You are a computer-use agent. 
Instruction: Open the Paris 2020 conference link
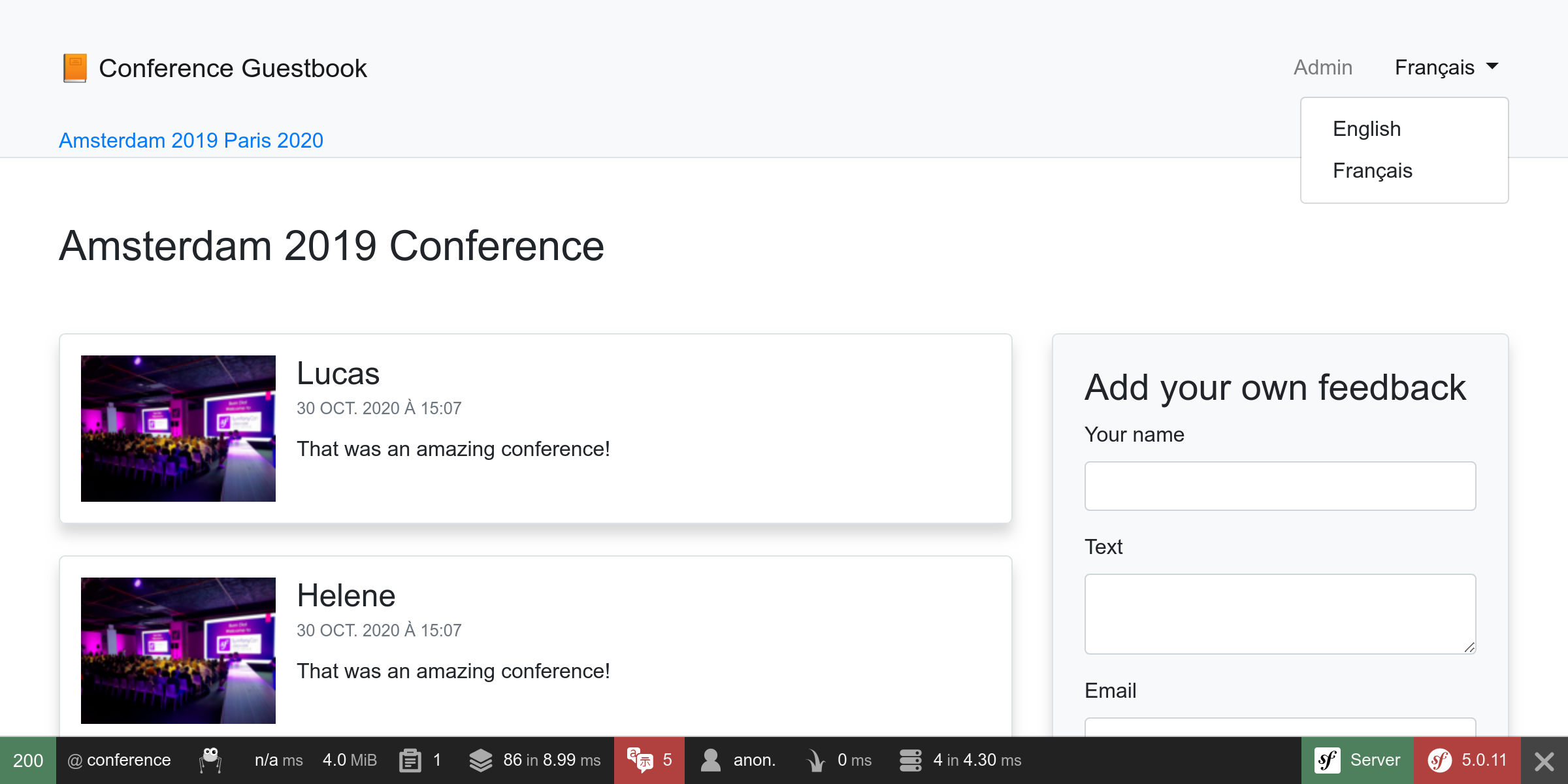[x=274, y=140]
